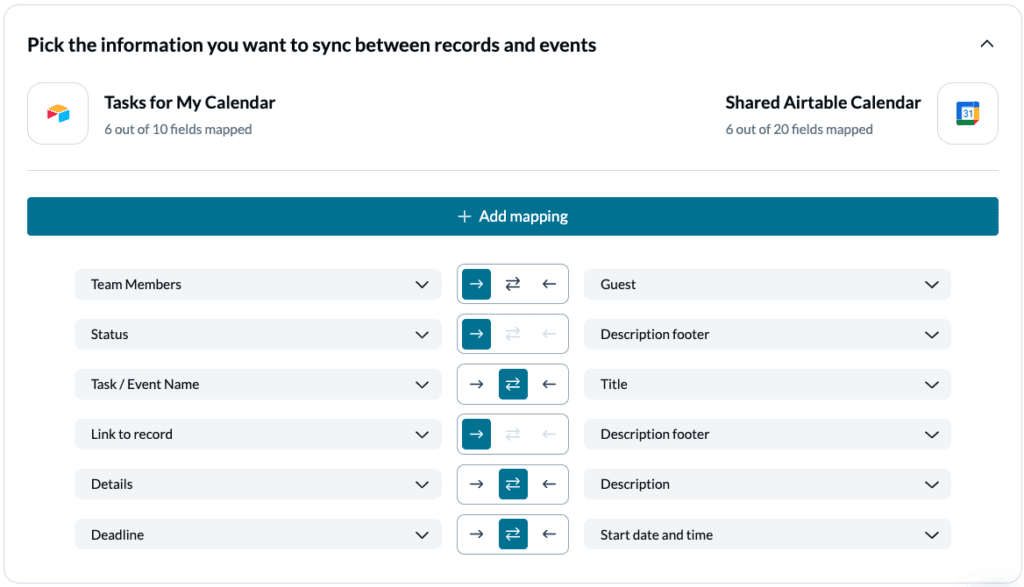Image resolution: width=1024 pixels, height=587 pixels.
Task: Toggle two-way sync for Deadline row
Action: (513, 534)
